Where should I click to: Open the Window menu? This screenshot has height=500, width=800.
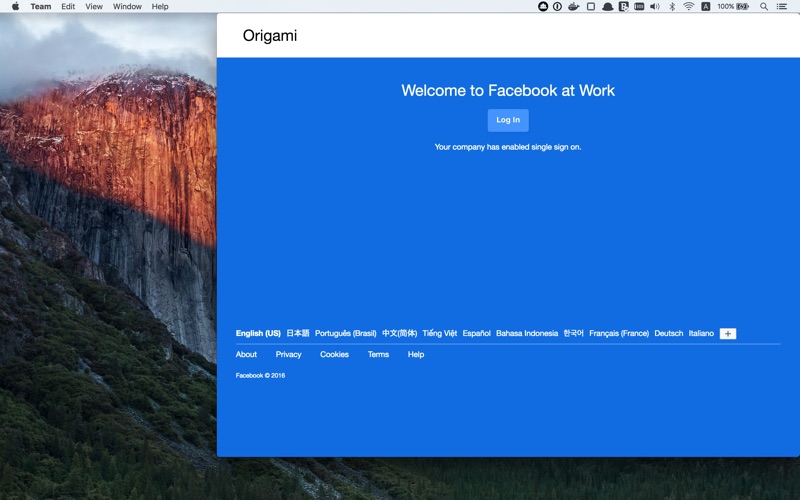(x=127, y=7)
